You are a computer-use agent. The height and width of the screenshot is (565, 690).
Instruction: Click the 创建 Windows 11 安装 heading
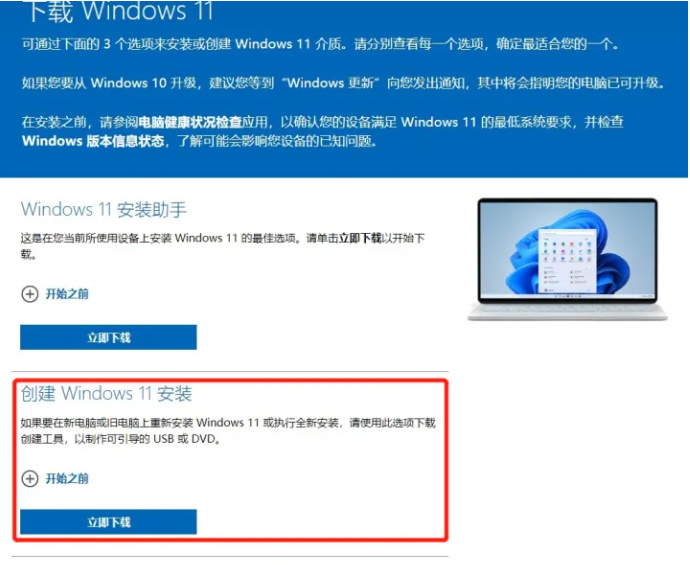coord(106,393)
